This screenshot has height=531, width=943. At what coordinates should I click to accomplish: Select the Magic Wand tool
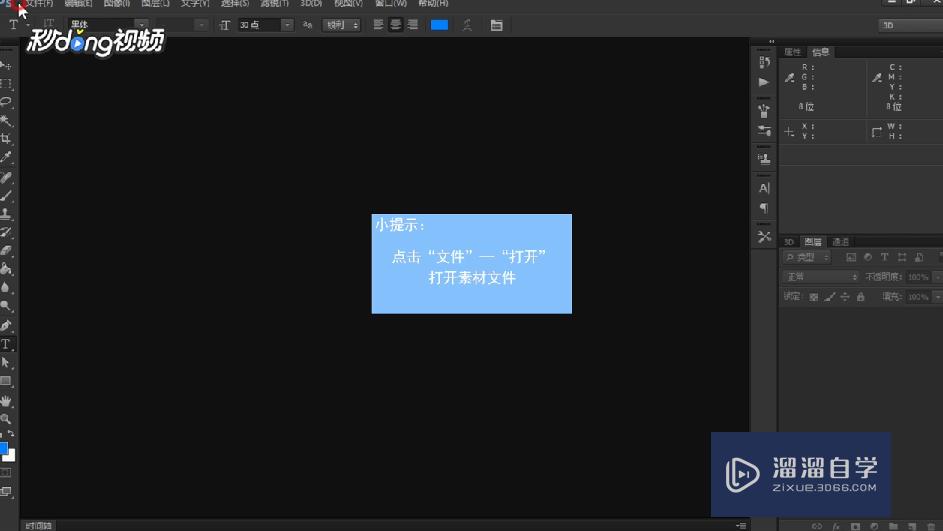5,120
